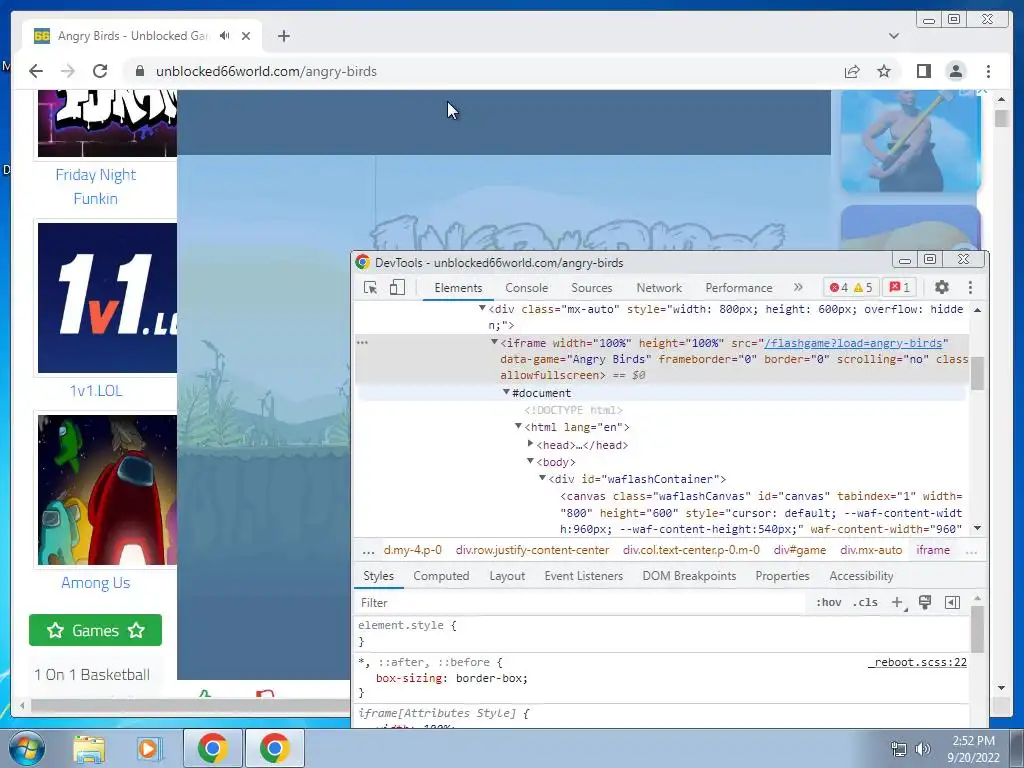Screen dimensions: 1024x768
Task: Close the Angry Birds browser tab
Action: pyautogui.click(x=246, y=36)
